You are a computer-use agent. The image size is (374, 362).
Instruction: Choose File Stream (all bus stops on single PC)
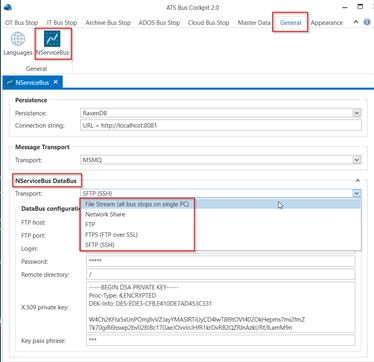pos(221,204)
